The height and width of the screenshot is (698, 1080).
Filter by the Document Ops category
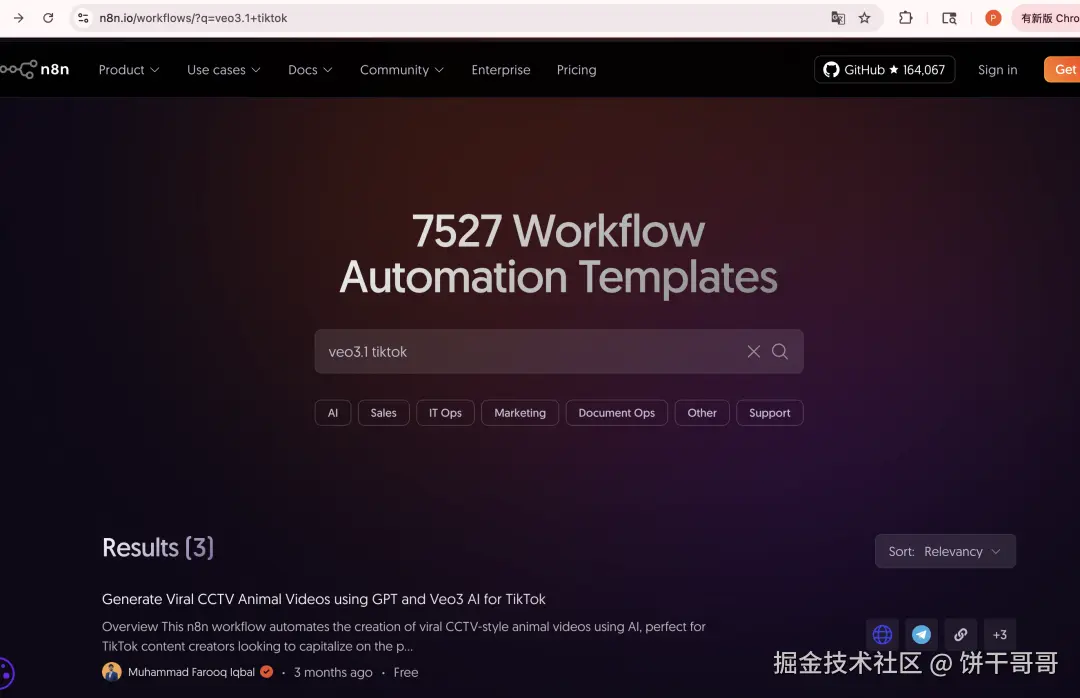click(x=616, y=413)
